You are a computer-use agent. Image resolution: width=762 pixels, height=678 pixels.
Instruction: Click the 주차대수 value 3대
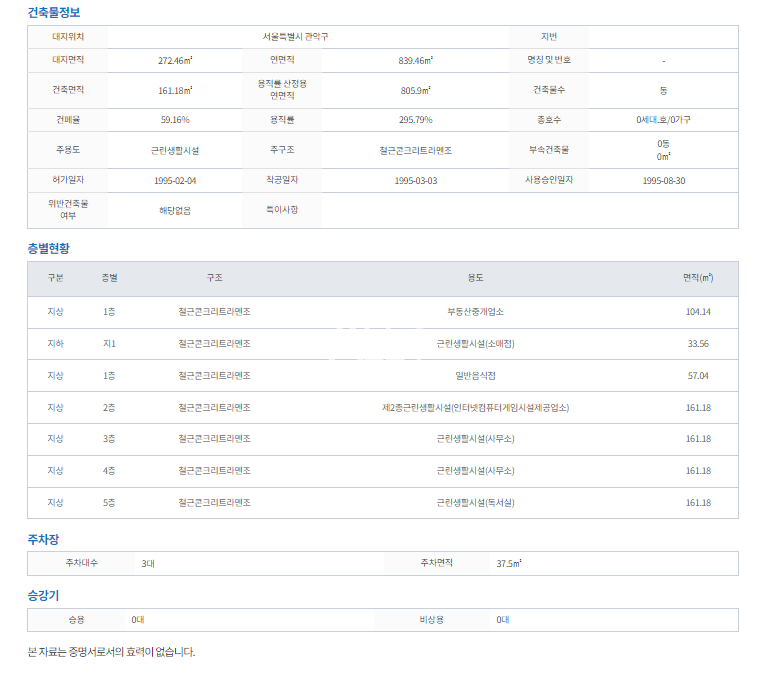pyautogui.click(x=148, y=564)
